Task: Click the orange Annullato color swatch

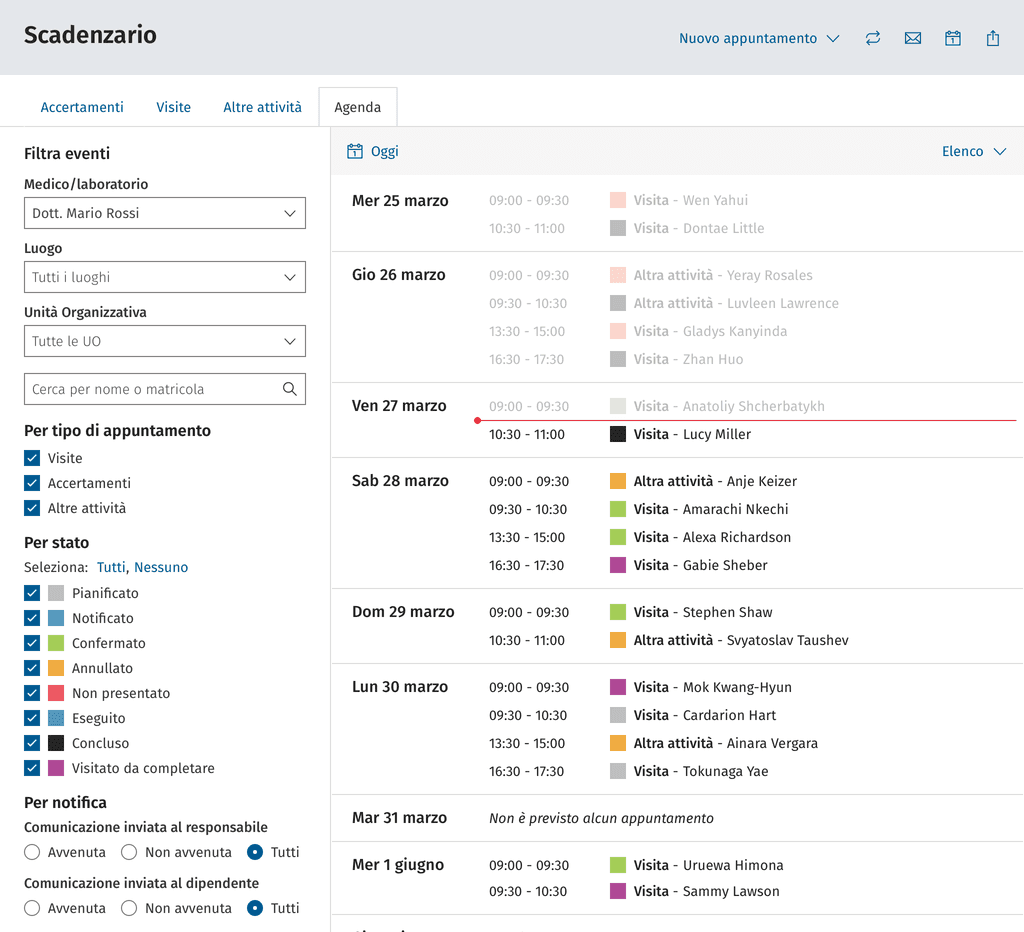Action: (56, 667)
